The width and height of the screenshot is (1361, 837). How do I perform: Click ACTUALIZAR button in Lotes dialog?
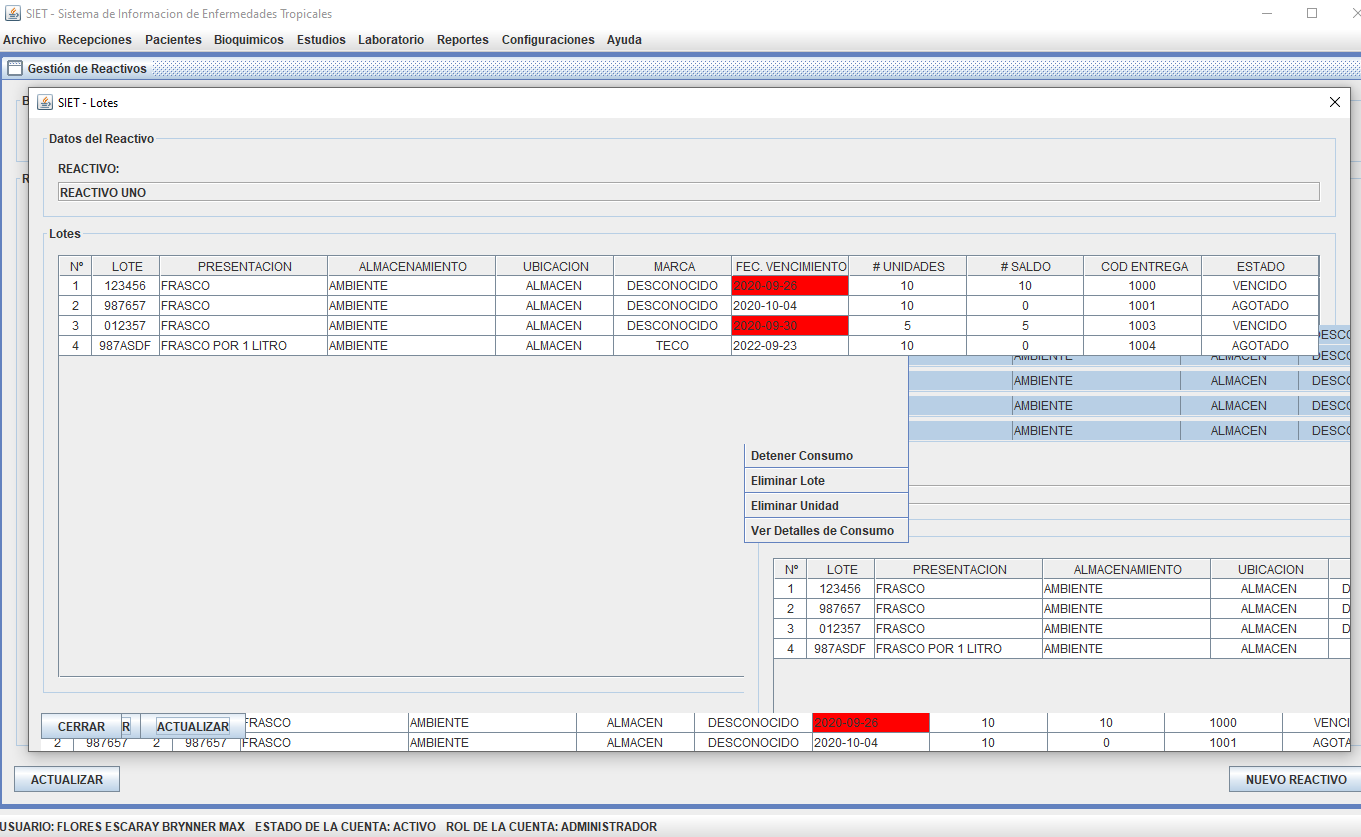tap(193, 727)
